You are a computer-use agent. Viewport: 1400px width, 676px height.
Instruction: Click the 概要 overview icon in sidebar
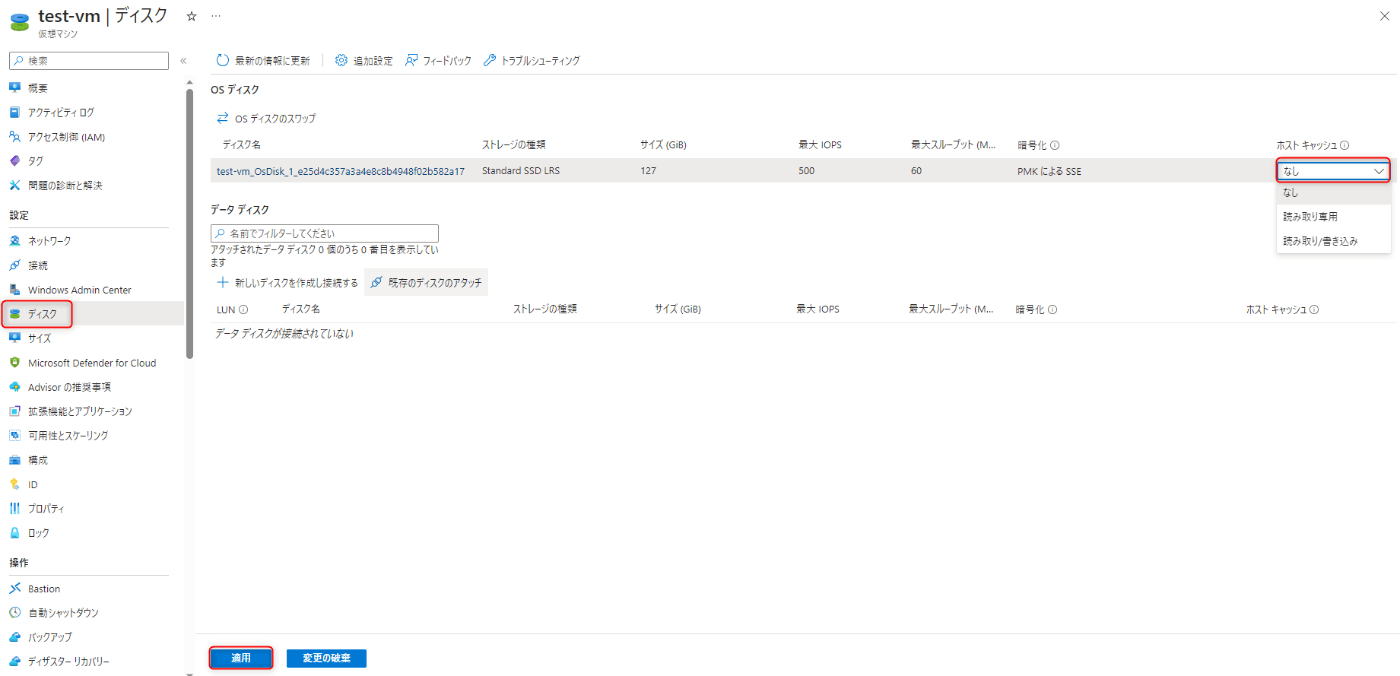coord(15,88)
